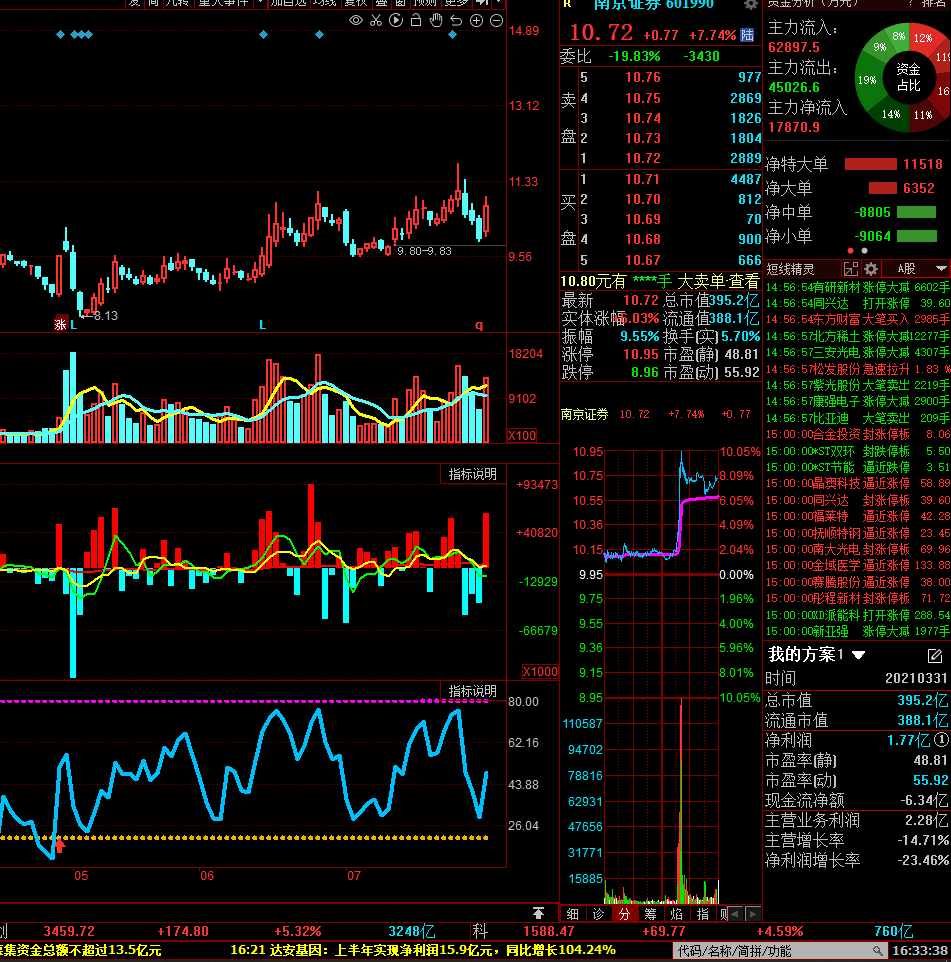Select sell level 5 price 10.76

click(x=642, y=77)
